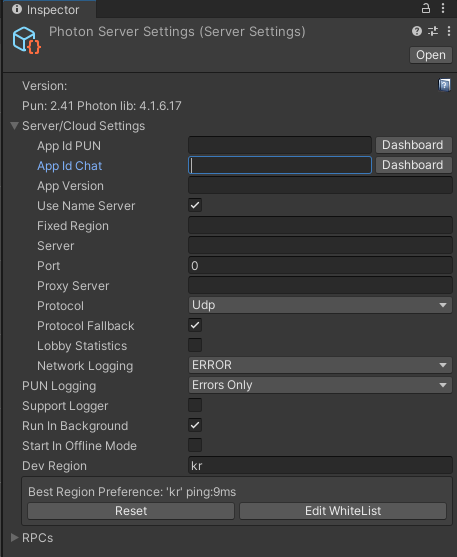This screenshot has width=457, height=557.
Task: Click the component presets slider icon
Action: tap(433, 31)
